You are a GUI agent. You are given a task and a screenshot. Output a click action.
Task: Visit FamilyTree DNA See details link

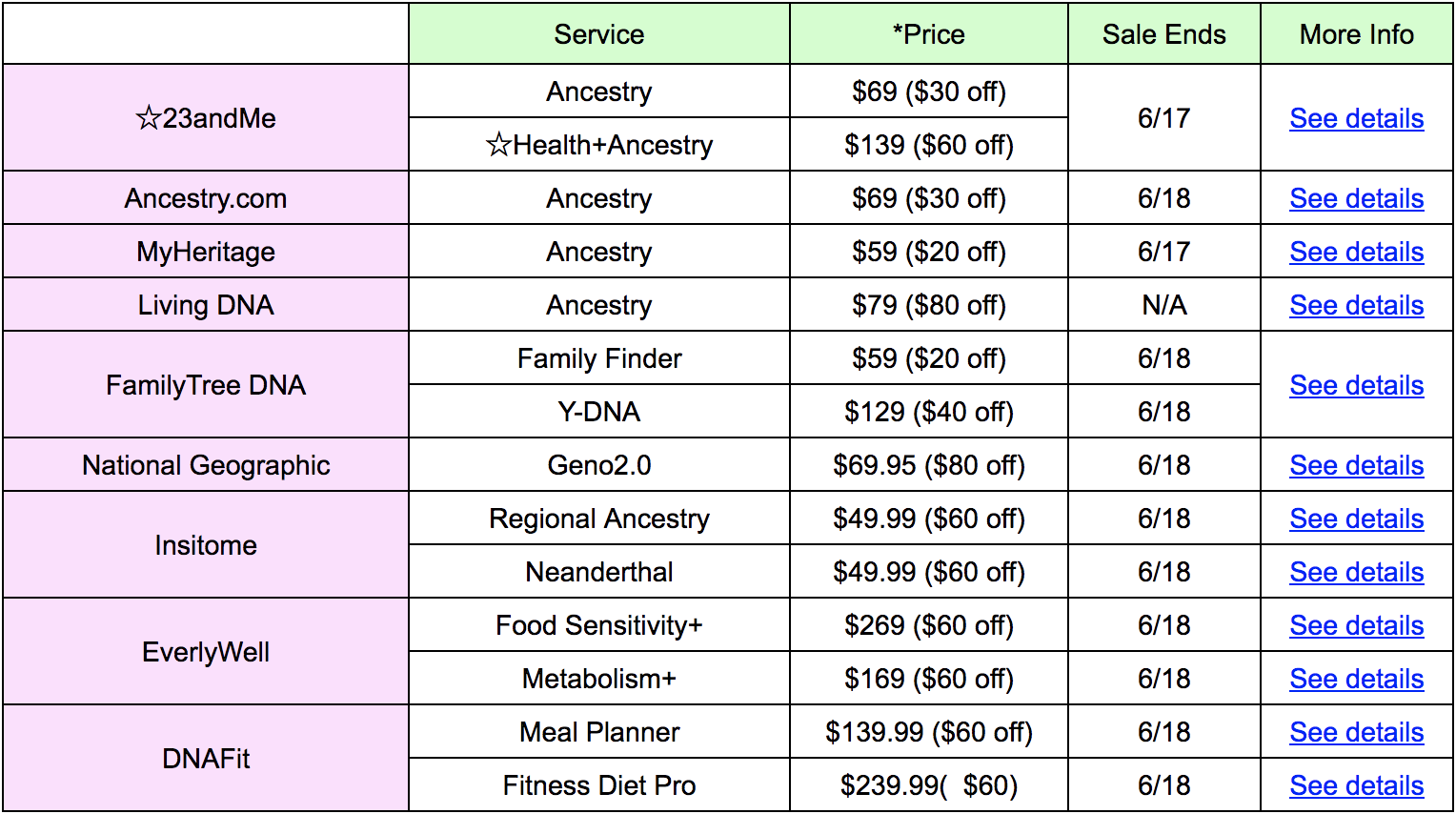pyautogui.click(x=1356, y=385)
